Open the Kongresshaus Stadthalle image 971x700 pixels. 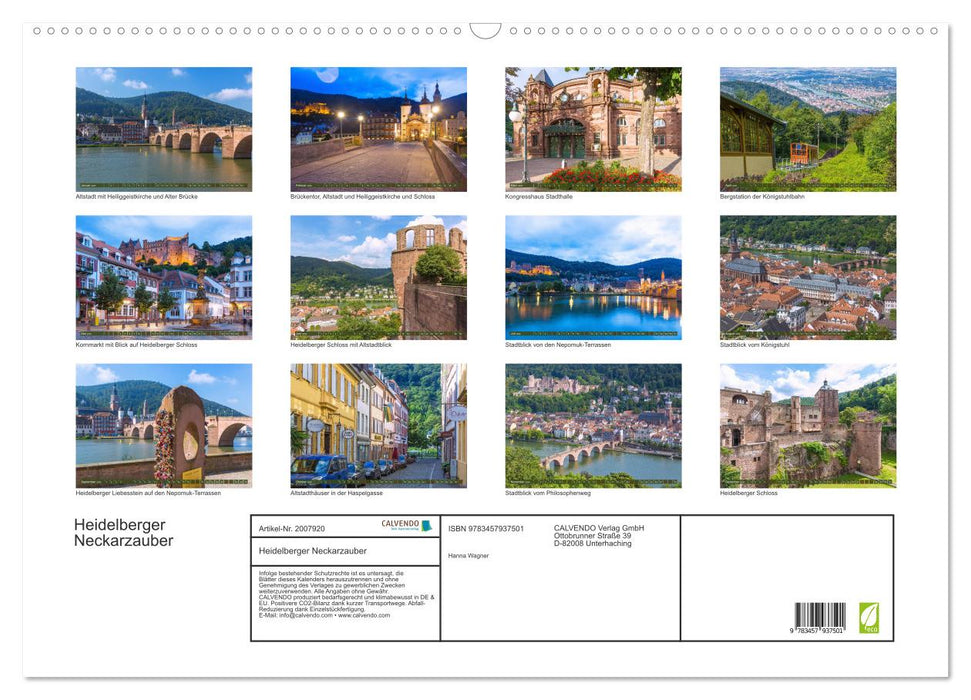tap(593, 128)
